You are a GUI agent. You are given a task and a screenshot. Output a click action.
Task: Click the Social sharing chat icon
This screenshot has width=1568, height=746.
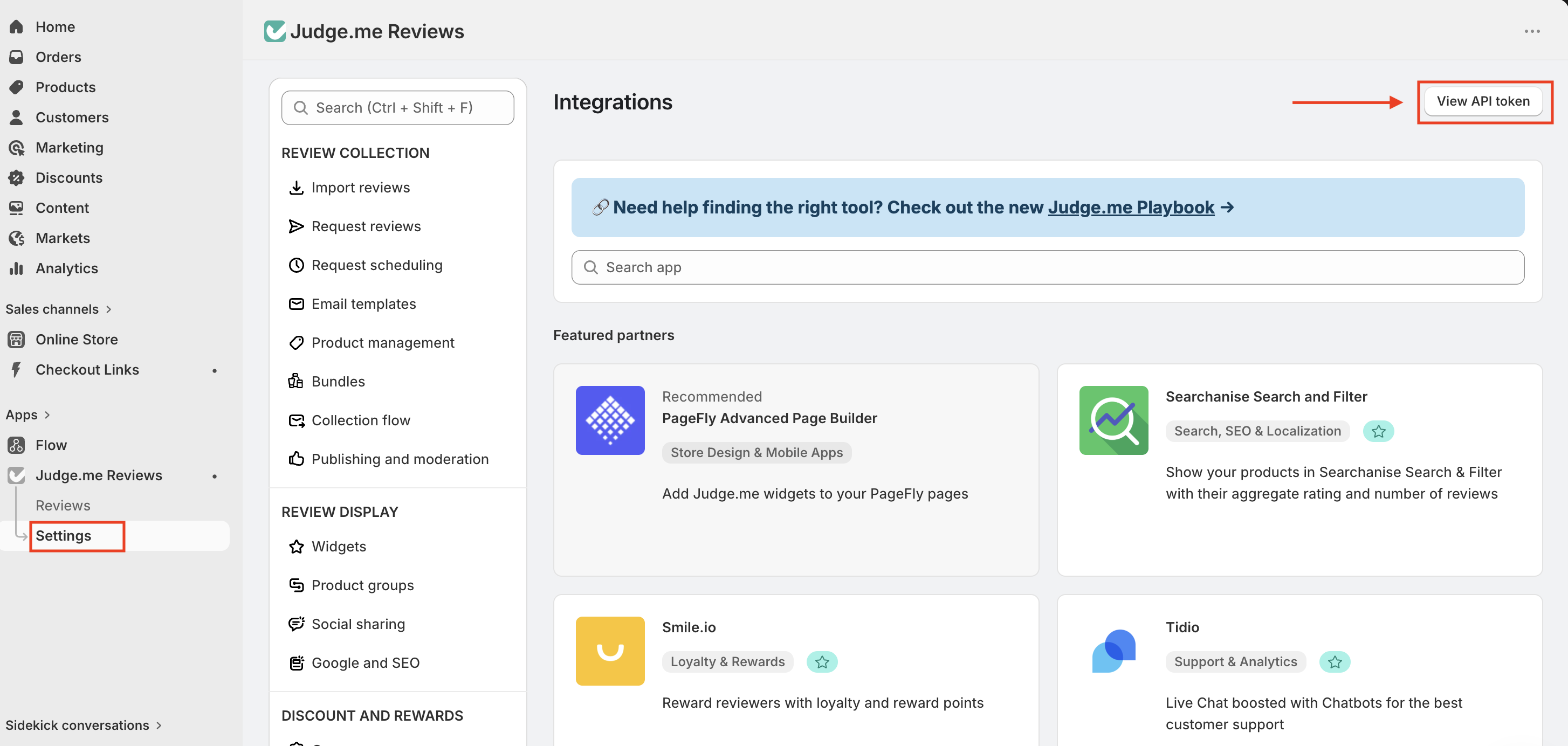coord(297,624)
